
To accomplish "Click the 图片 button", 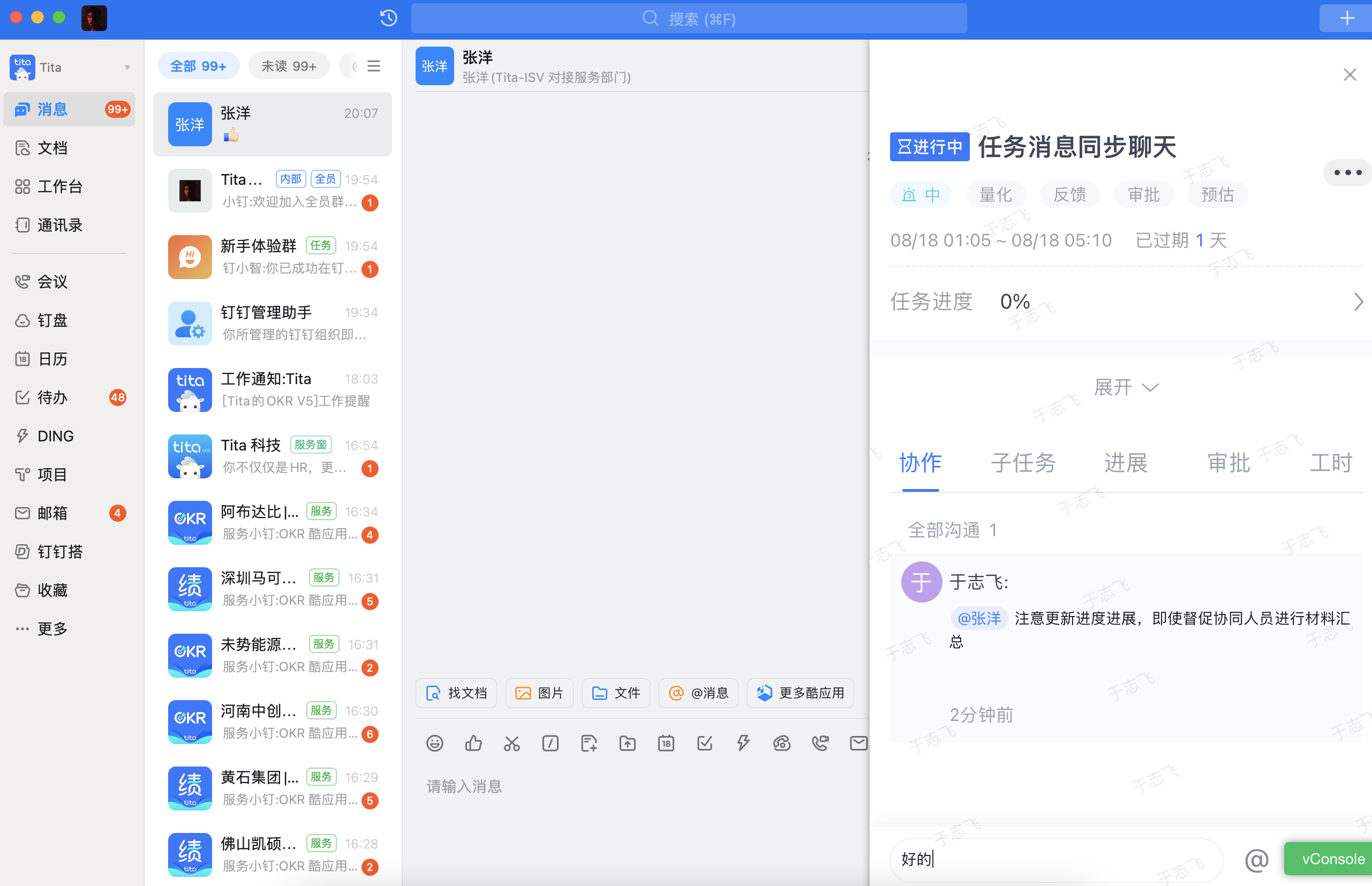I will [x=539, y=693].
